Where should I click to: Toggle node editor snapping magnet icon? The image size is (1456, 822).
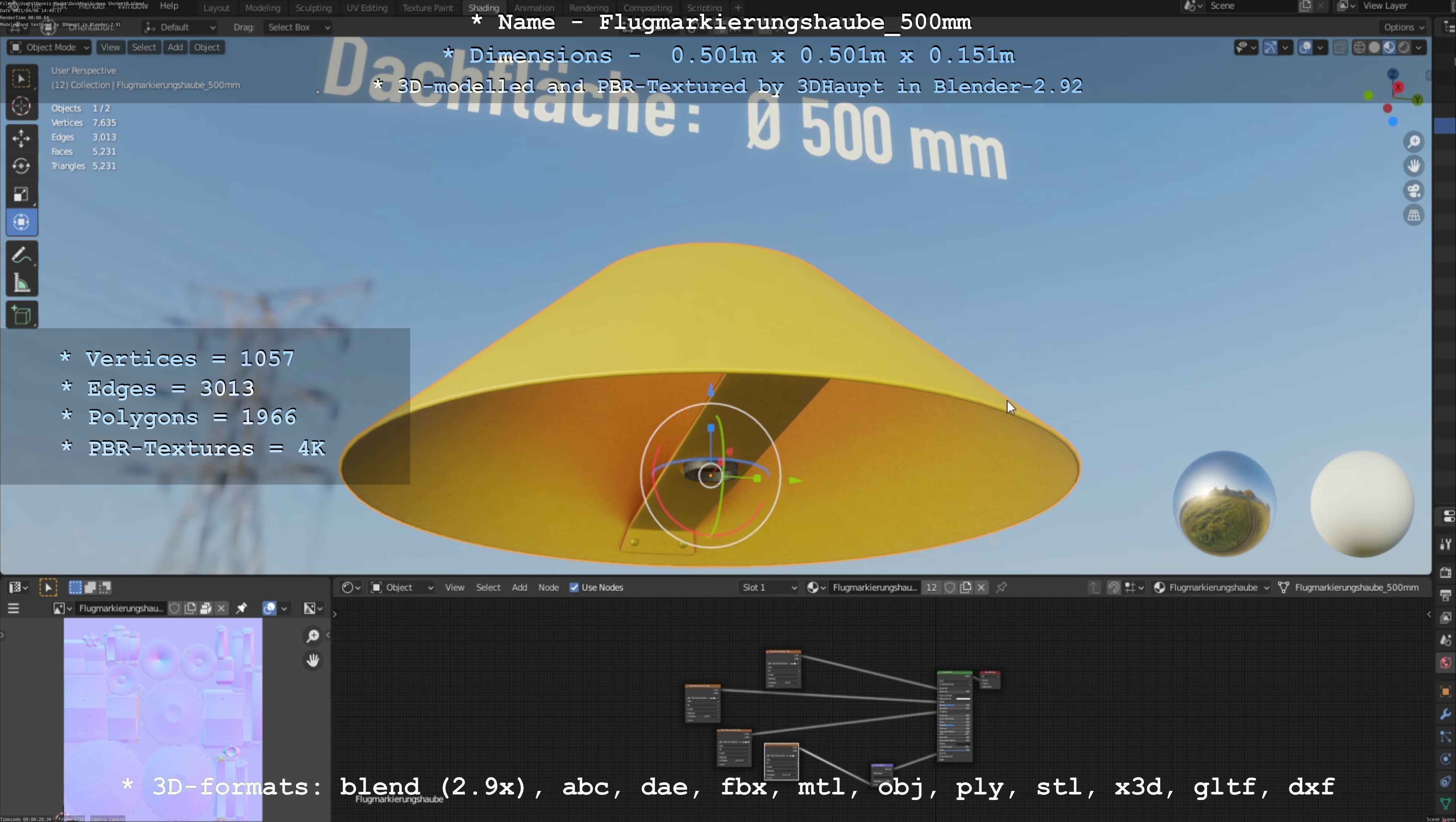[x=1113, y=587]
